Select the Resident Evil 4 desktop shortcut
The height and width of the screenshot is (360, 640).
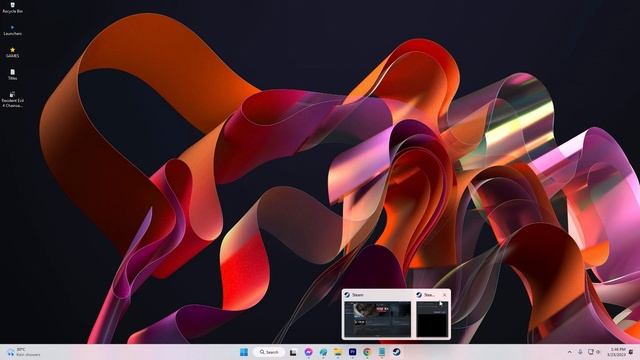tap(12, 100)
